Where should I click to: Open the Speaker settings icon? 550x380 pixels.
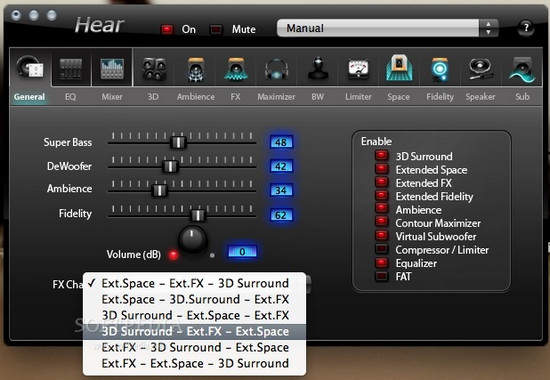click(480, 69)
